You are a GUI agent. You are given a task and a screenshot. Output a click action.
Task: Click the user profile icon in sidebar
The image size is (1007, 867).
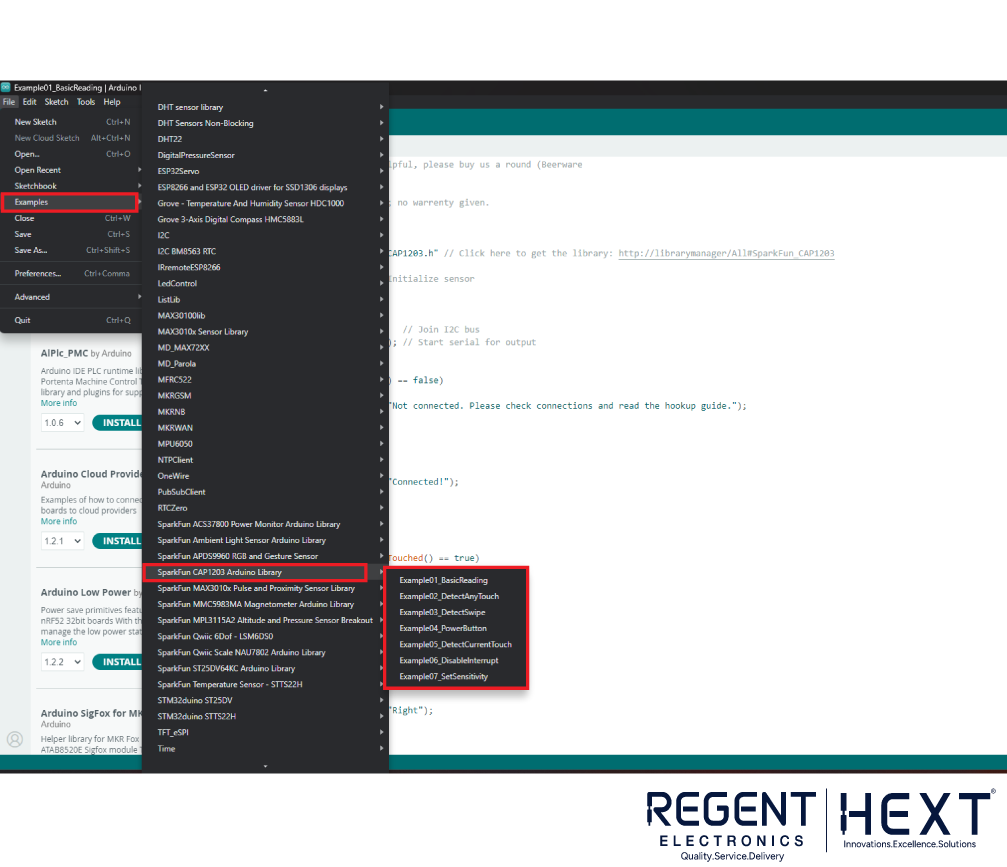15,740
